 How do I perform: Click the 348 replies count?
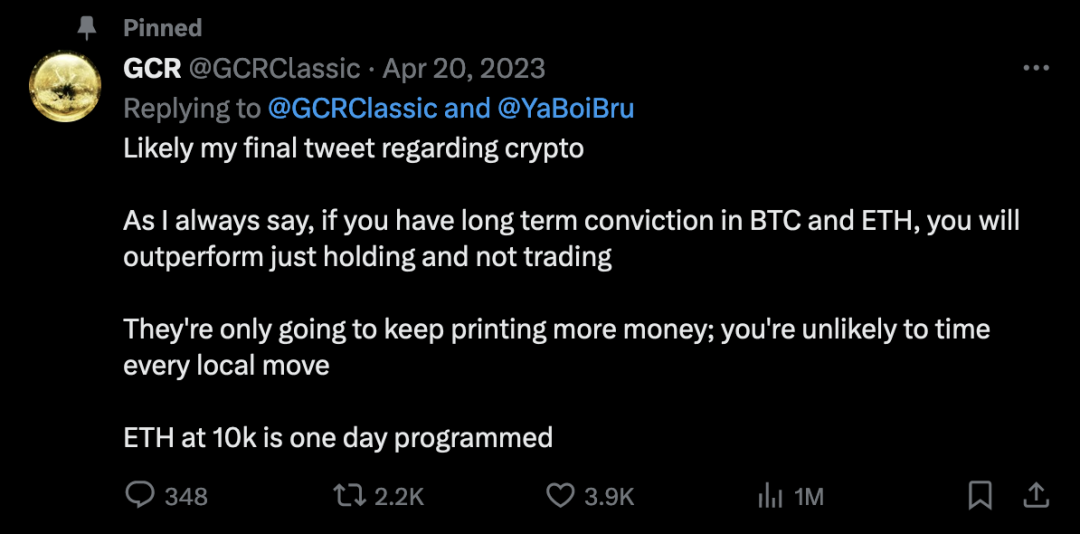[186, 496]
